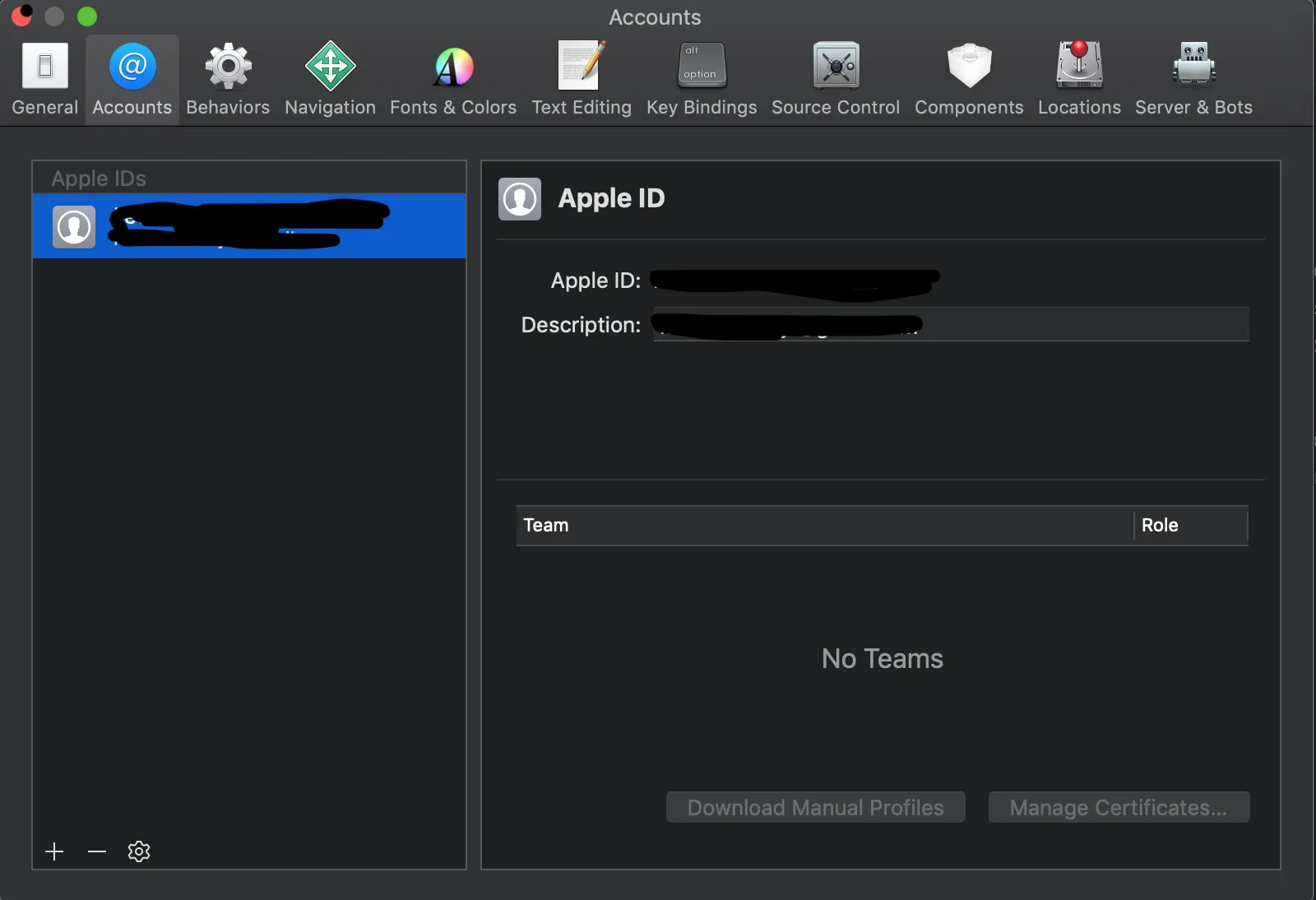The width and height of the screenshot is (1316, 900).
Task: Zoom the Accounts window with green button
Action: tap(87, 16)
